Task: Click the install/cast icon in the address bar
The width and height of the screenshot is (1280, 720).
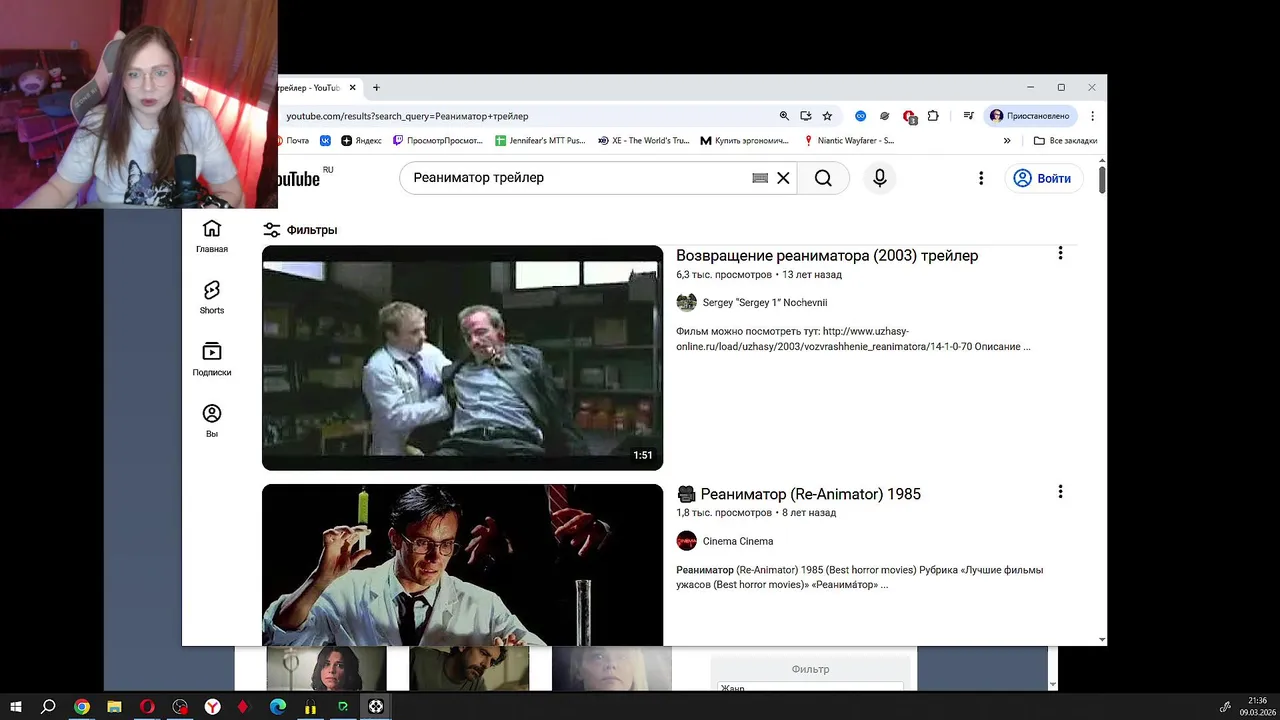Action: pyautogui.click(x=806, y=116)
